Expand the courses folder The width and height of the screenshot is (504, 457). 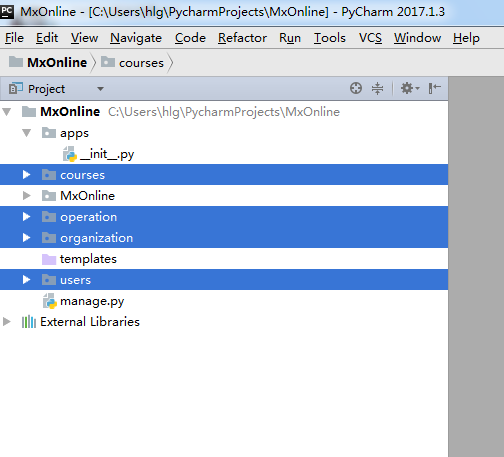[x=26, y=175]
